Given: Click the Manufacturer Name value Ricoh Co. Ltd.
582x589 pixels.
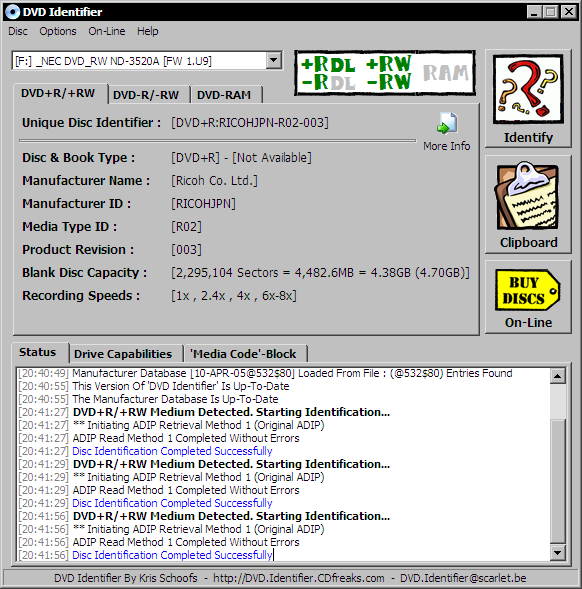Looking at the screenshot, I should (215, 181).
